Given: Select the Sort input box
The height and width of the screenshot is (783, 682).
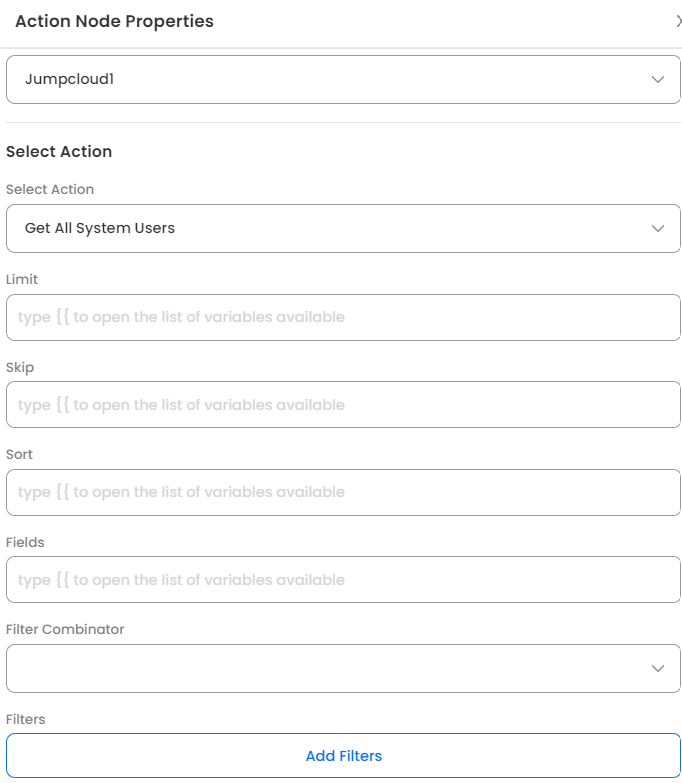Looking at the screenshot, I should 343,492.
